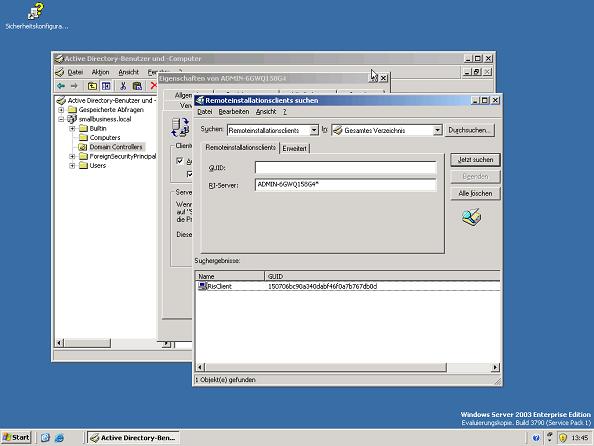The image size is (594, 446).
Task: Click the Alle löschen button
Action: (x=475, y=193)
